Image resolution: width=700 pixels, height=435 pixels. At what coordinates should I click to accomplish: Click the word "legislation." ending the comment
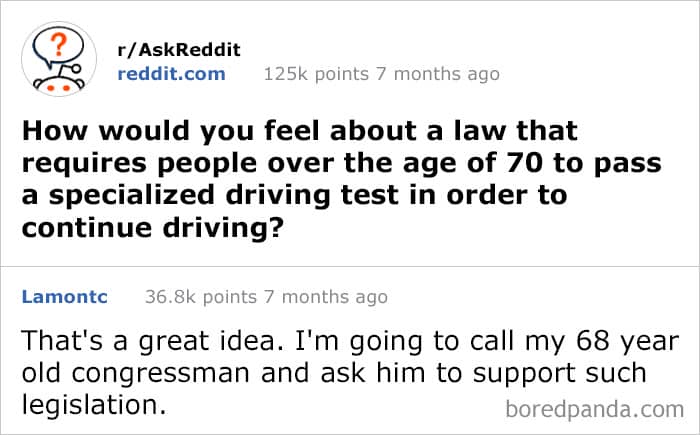coord(91,406)
